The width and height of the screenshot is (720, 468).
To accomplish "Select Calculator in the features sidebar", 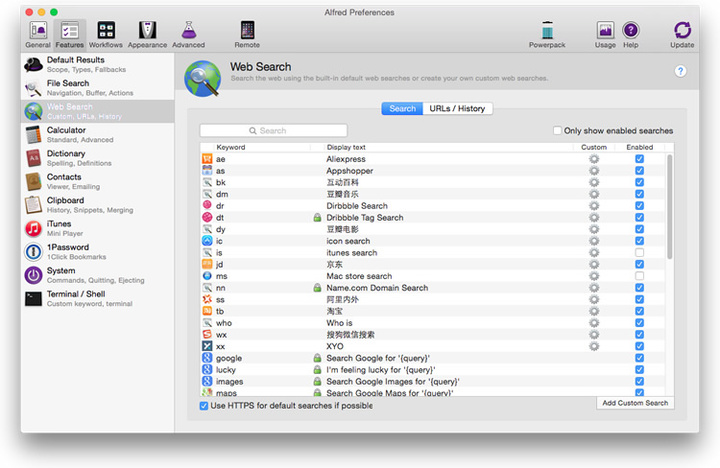I will 66,134.
